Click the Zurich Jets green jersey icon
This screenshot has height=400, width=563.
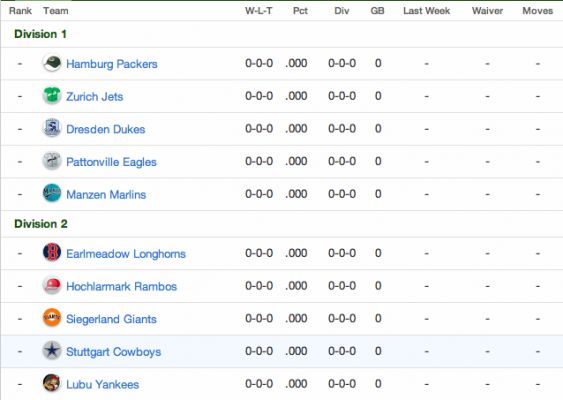[x=52, y=96]
